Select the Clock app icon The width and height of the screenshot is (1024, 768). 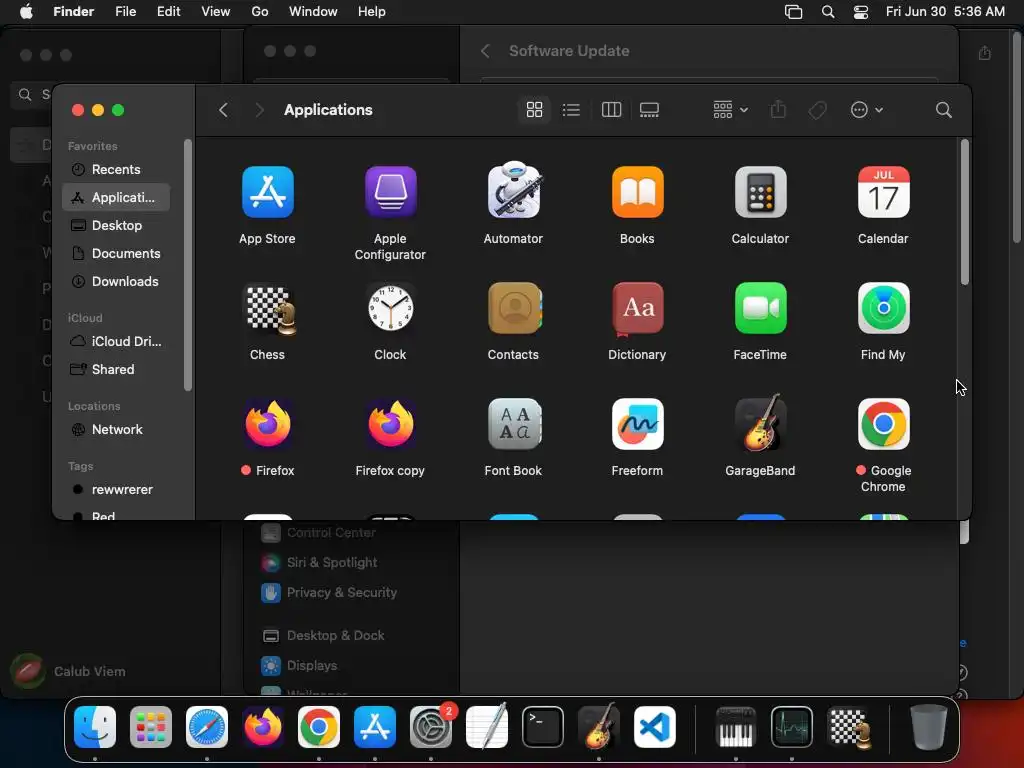[390, 308]
